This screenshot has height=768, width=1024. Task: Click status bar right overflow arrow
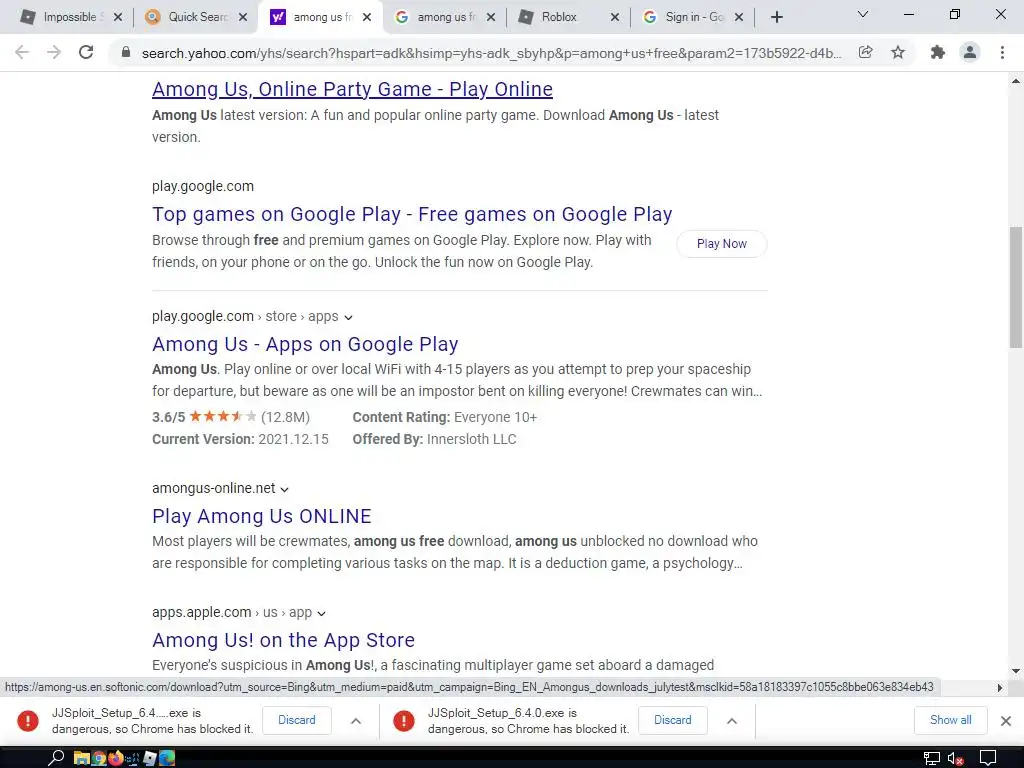click(x=999, y=687)
